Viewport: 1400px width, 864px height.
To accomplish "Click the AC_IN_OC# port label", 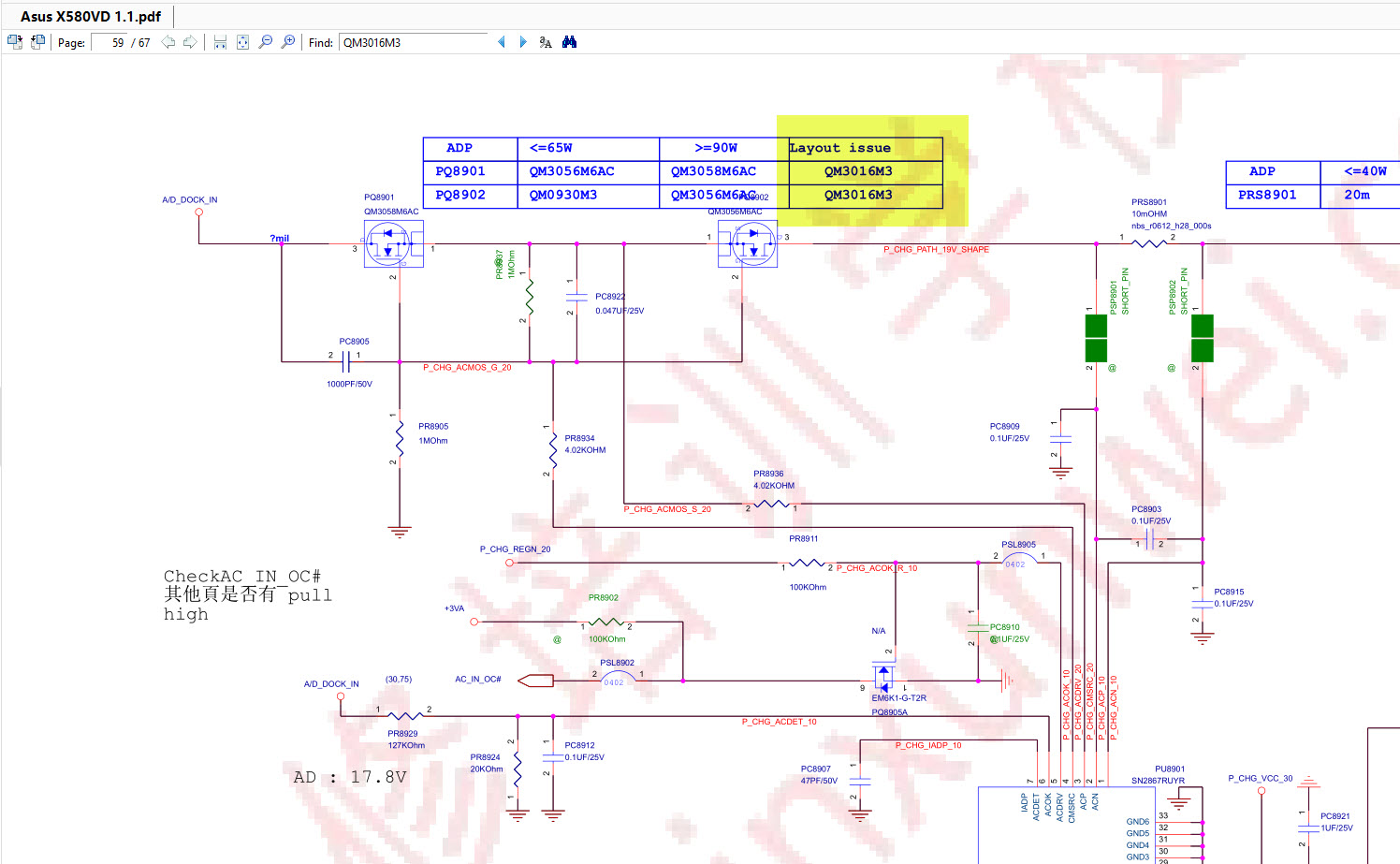I will [477, 680].
